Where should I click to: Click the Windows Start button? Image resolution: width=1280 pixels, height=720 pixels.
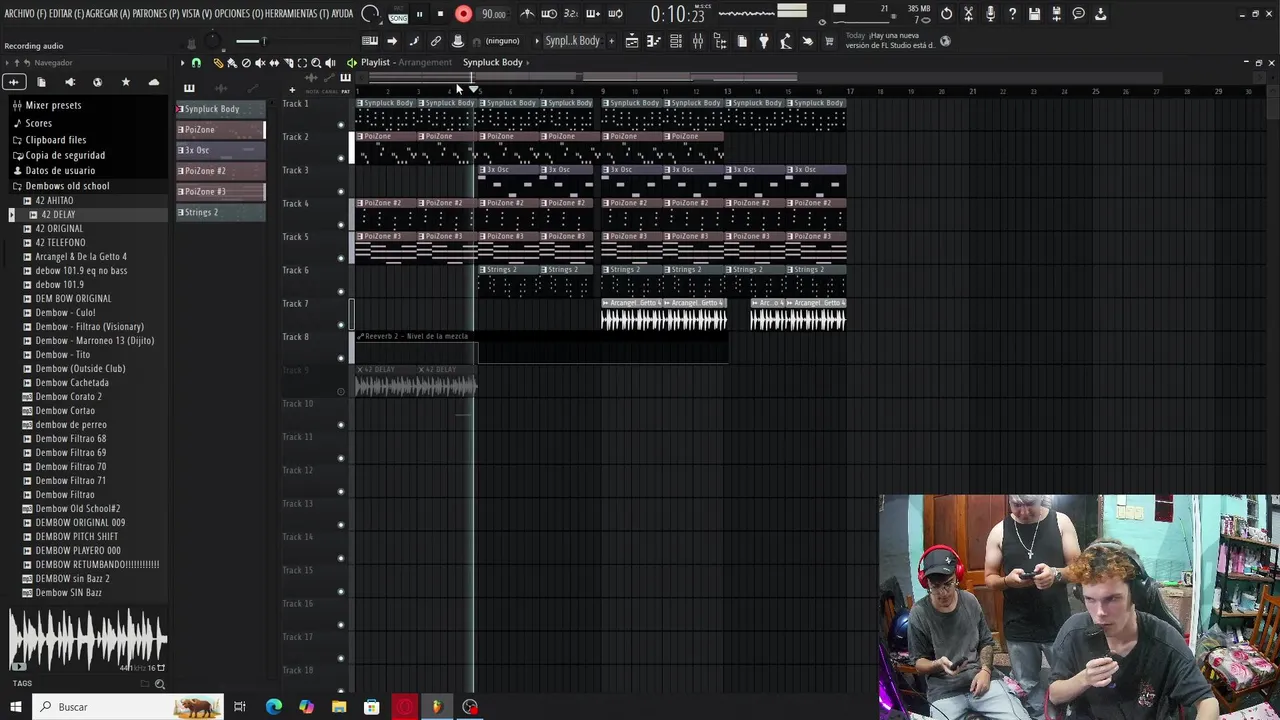pyautogui.click(x=16, y=707)
